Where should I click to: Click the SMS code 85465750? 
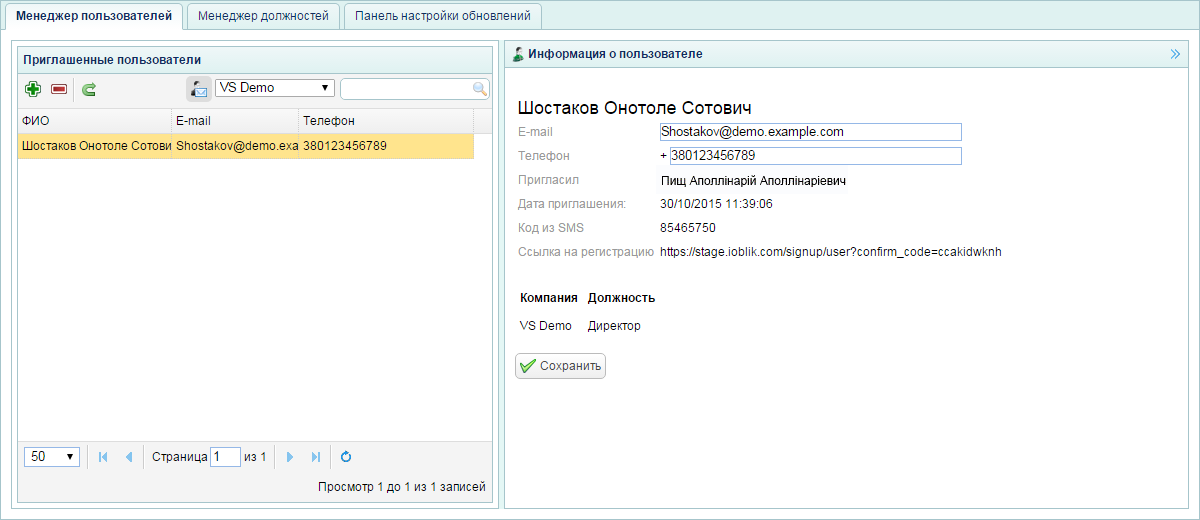688,228
